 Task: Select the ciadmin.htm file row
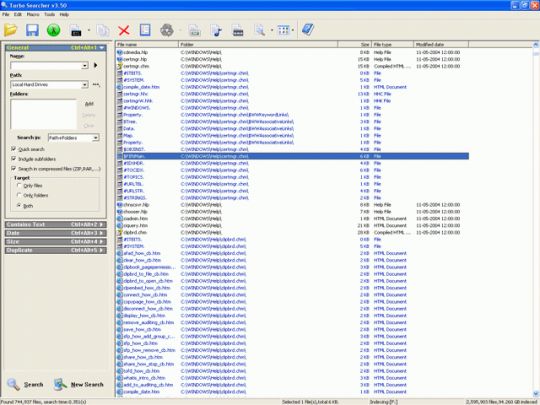click(x=292, y=219)
